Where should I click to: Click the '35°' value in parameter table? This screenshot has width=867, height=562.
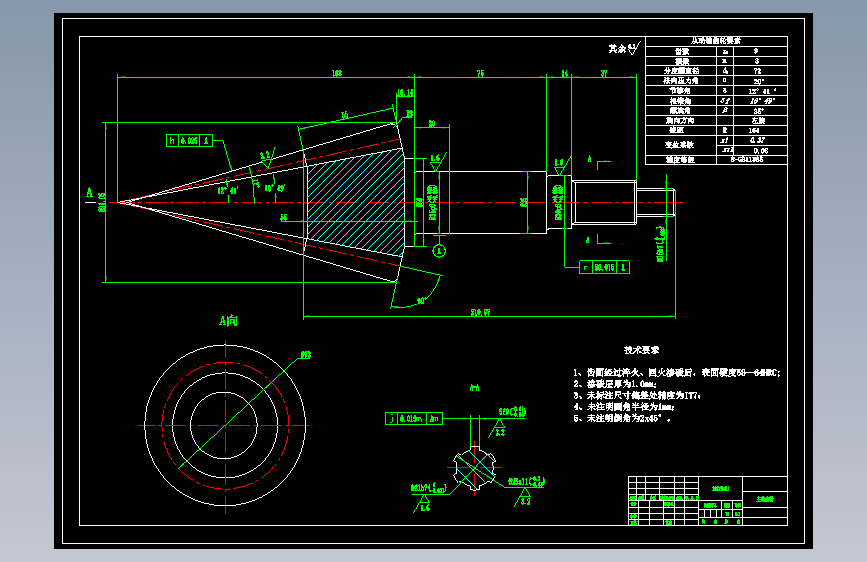click(x=759, y=111)
